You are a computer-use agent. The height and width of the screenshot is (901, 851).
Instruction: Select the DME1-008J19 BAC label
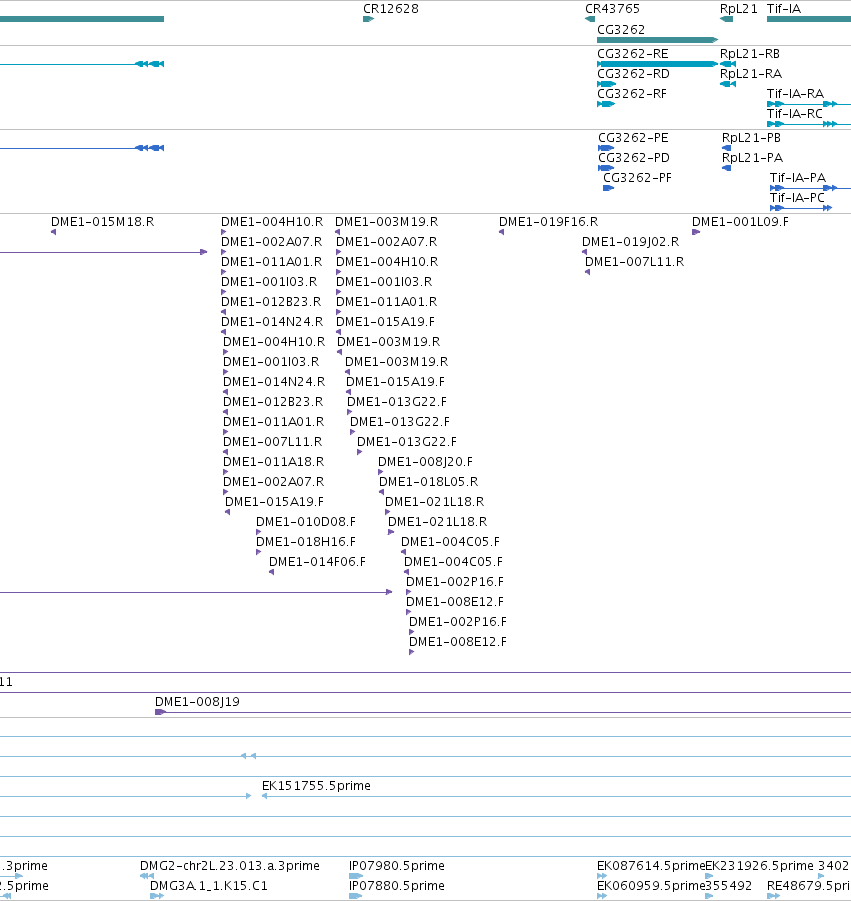click(197, 702)
